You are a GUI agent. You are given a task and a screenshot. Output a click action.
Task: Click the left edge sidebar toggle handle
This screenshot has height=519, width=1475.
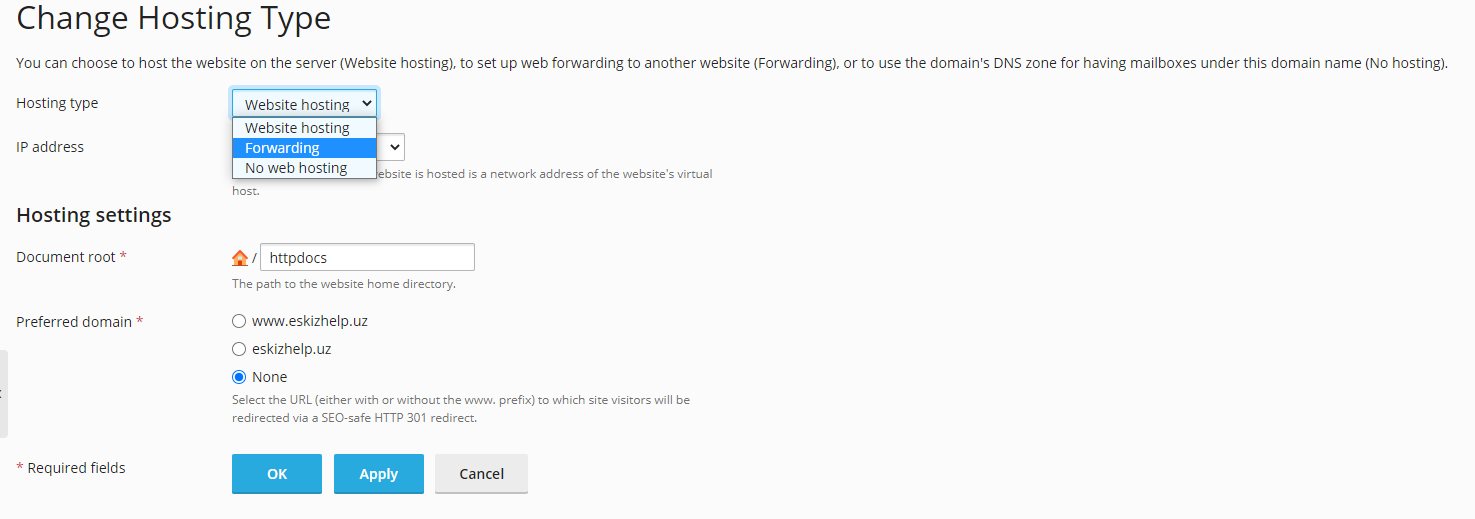pyautogui.click(x=4, y=394)
